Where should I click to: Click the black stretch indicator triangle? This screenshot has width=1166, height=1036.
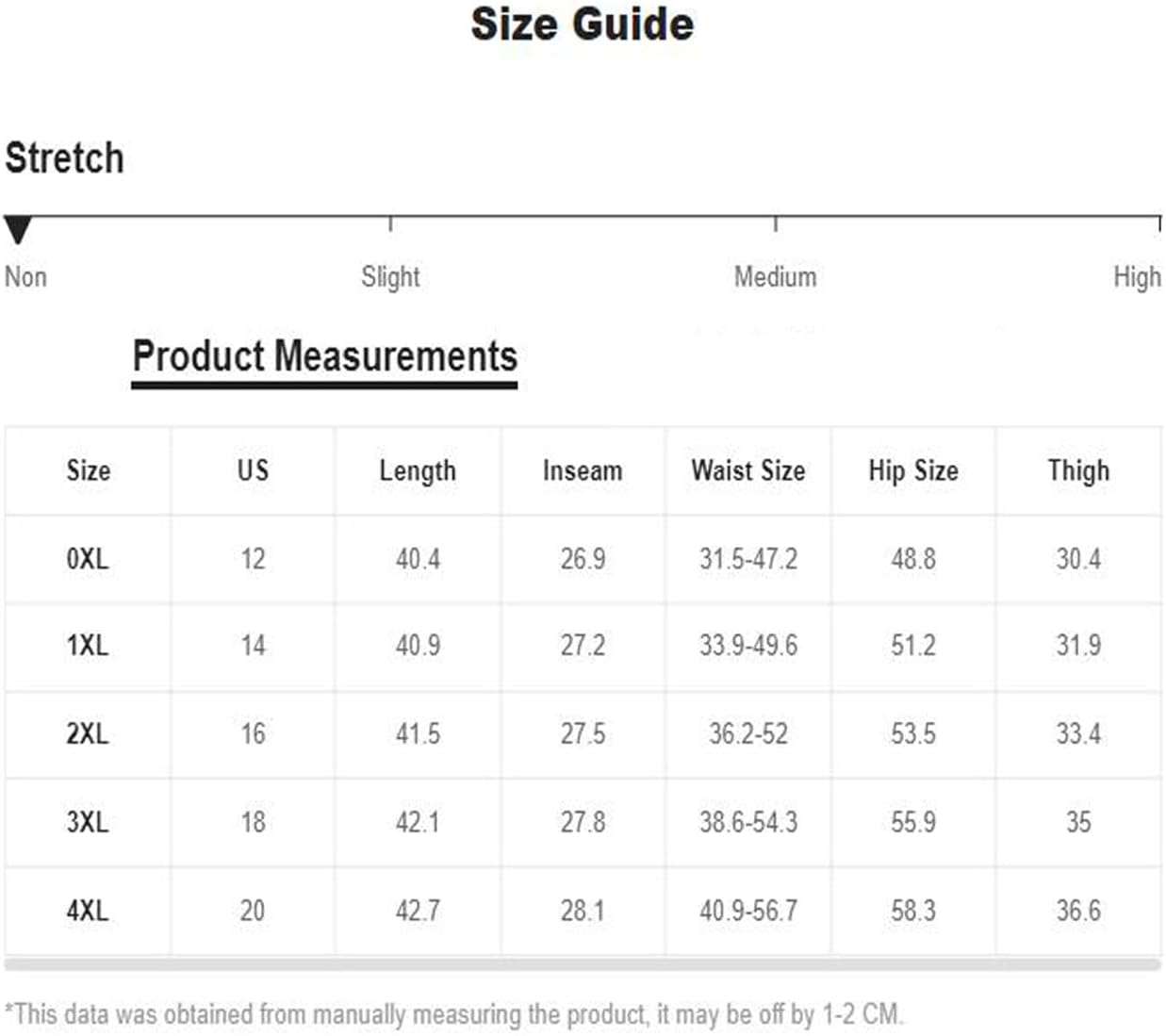coord(18,230)
